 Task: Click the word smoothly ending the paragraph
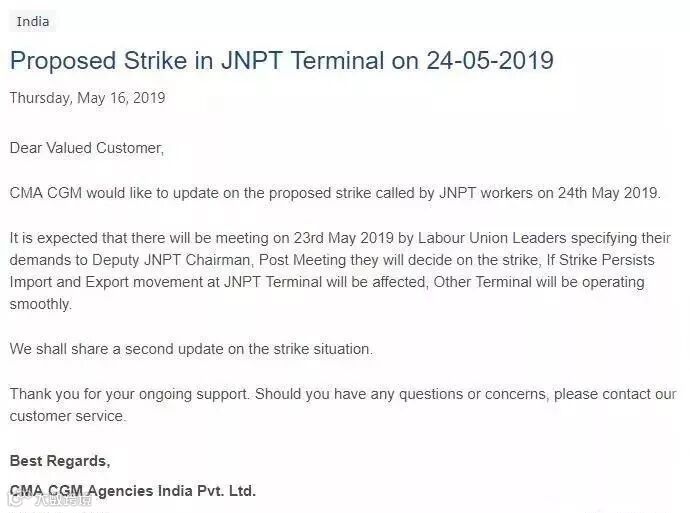point(40,304)
